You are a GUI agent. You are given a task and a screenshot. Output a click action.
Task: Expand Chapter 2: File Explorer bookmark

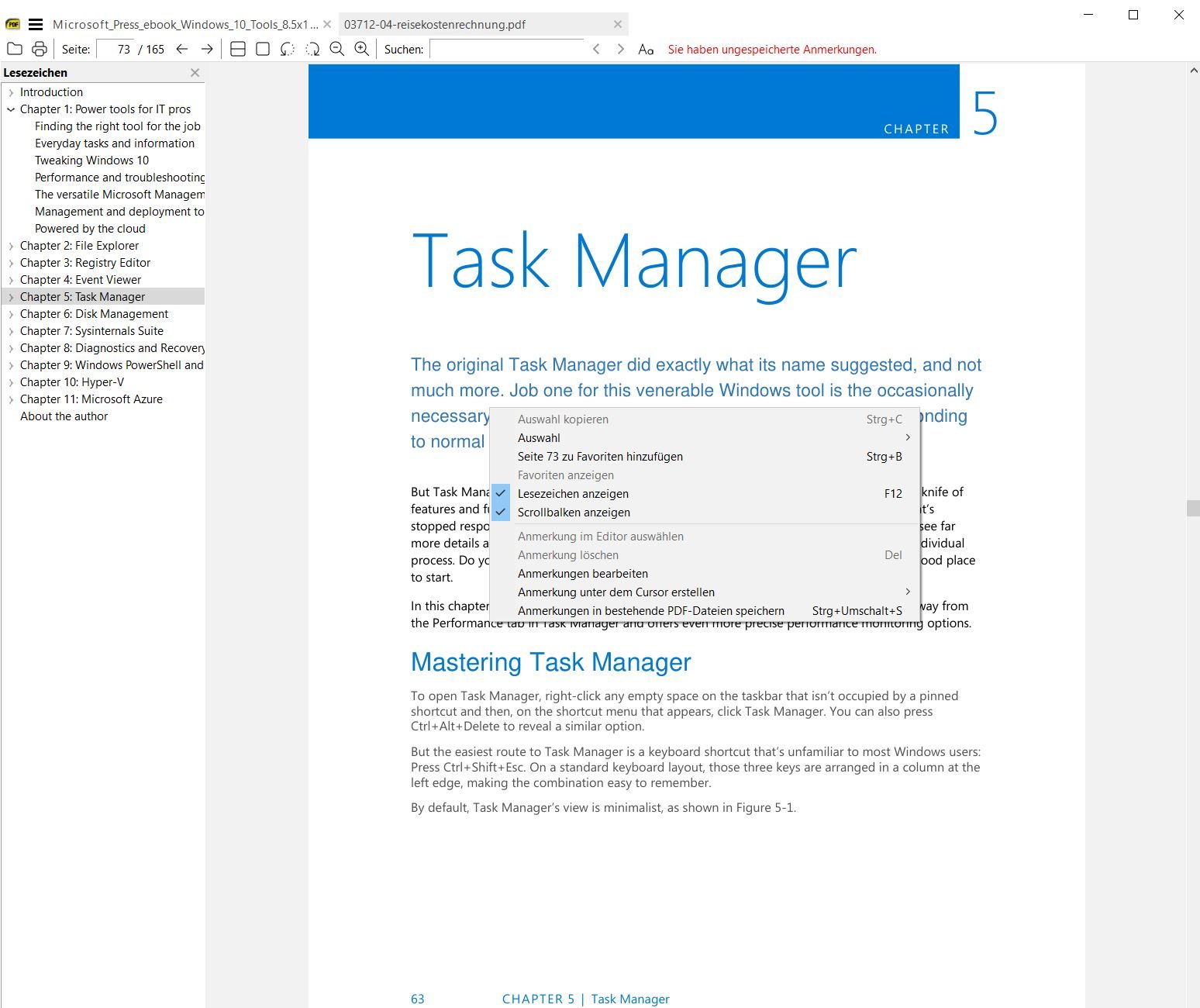[x=11, y=246]
